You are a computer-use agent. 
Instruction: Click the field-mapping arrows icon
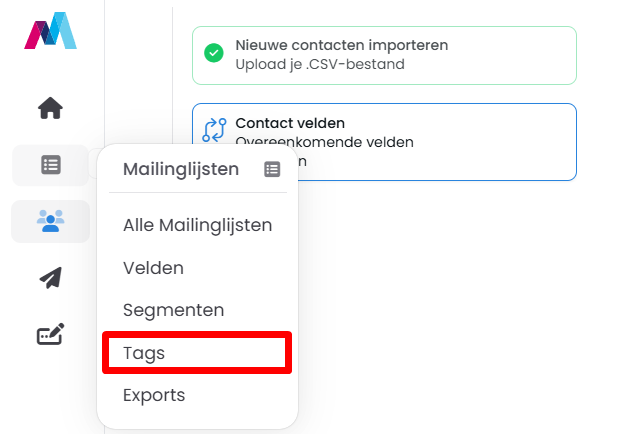pos(214,131)
